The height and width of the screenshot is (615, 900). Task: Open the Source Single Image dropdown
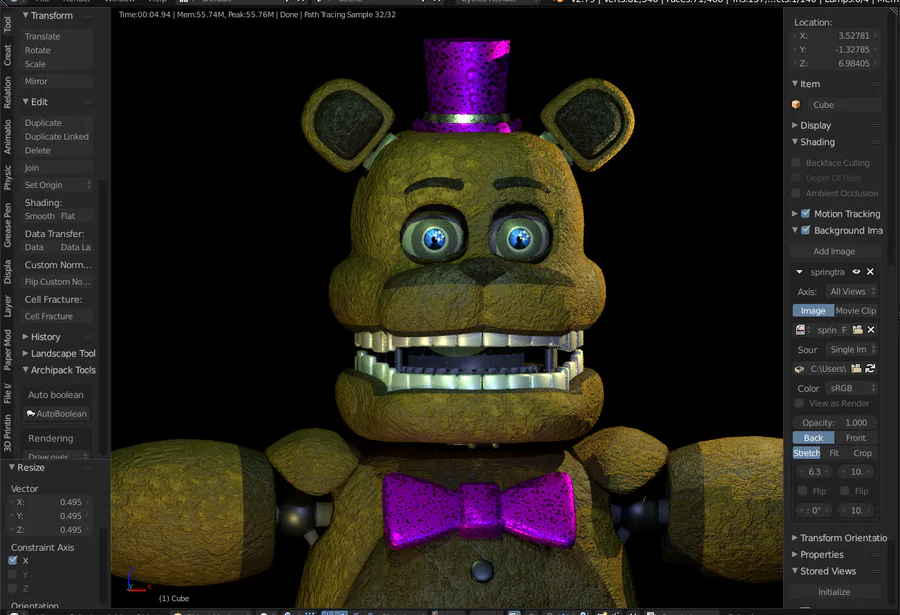point(851,349)
